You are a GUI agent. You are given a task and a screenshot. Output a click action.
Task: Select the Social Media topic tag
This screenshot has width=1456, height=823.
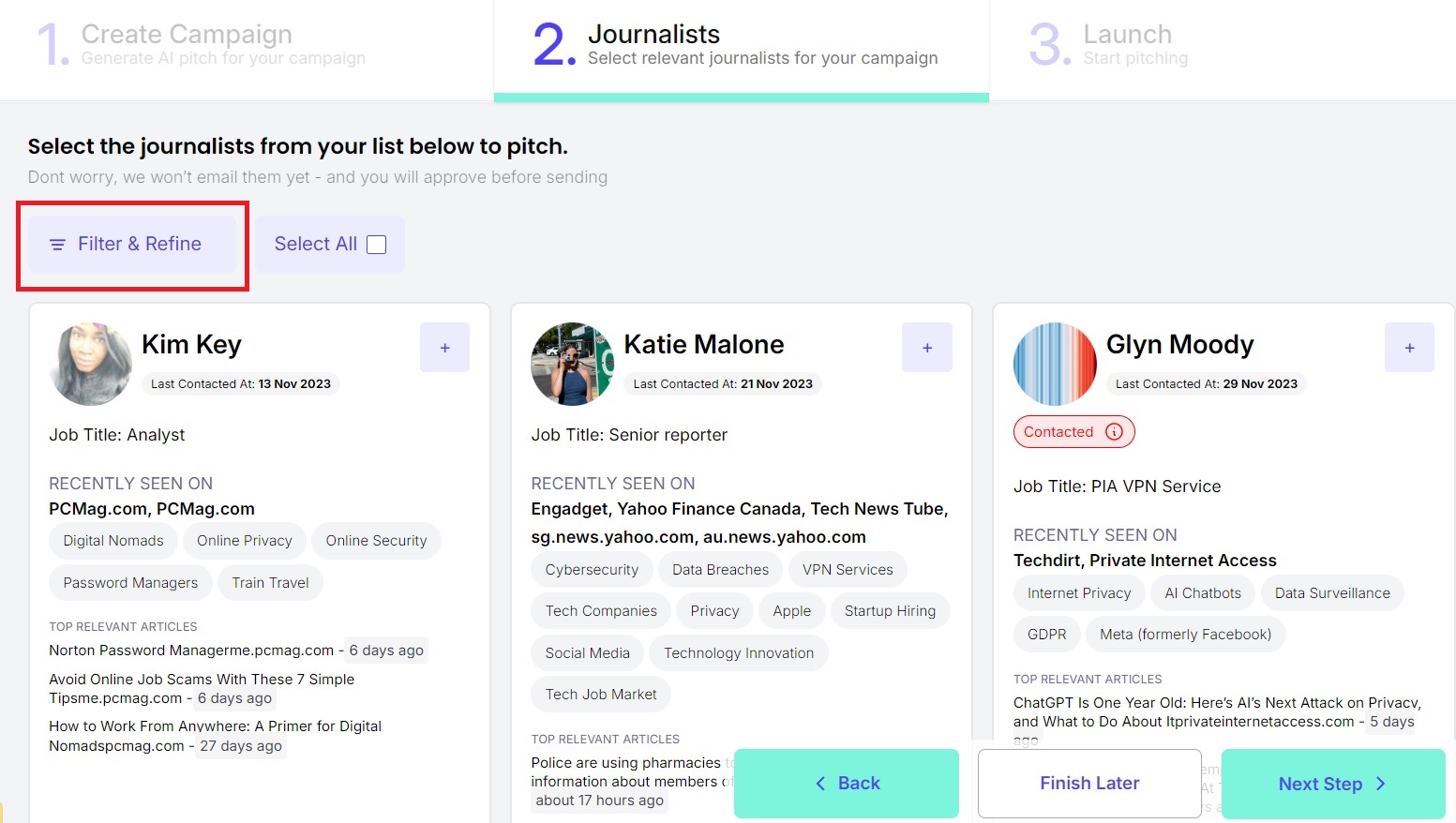point(588,653)
